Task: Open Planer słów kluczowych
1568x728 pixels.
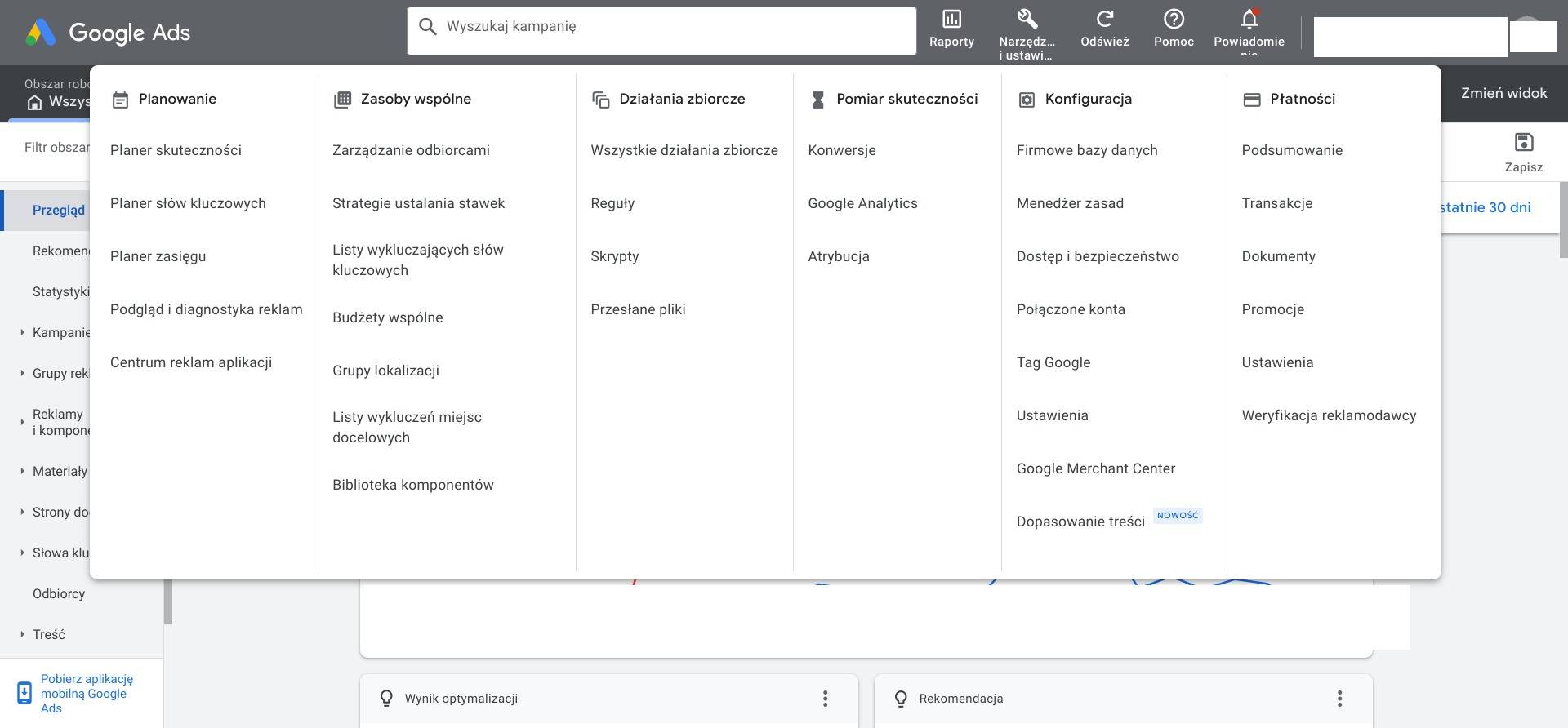Action: 188,203
